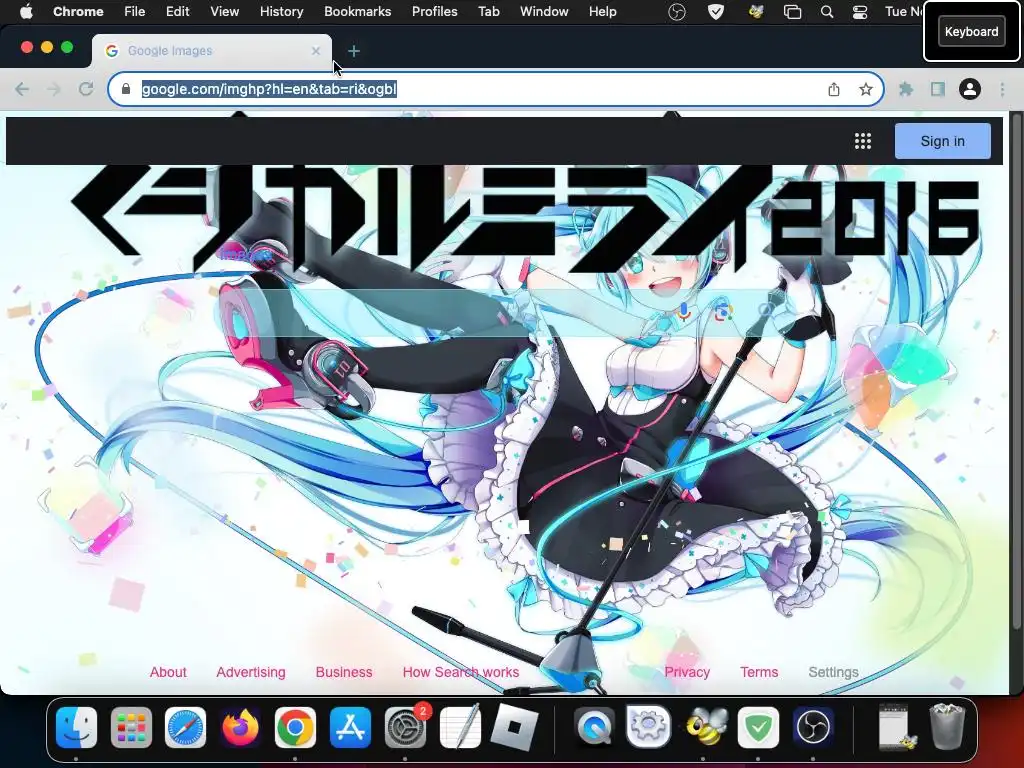Open the History menu
The height and width of the screenshot is (768, 1024).
click(x=281, y=11)
